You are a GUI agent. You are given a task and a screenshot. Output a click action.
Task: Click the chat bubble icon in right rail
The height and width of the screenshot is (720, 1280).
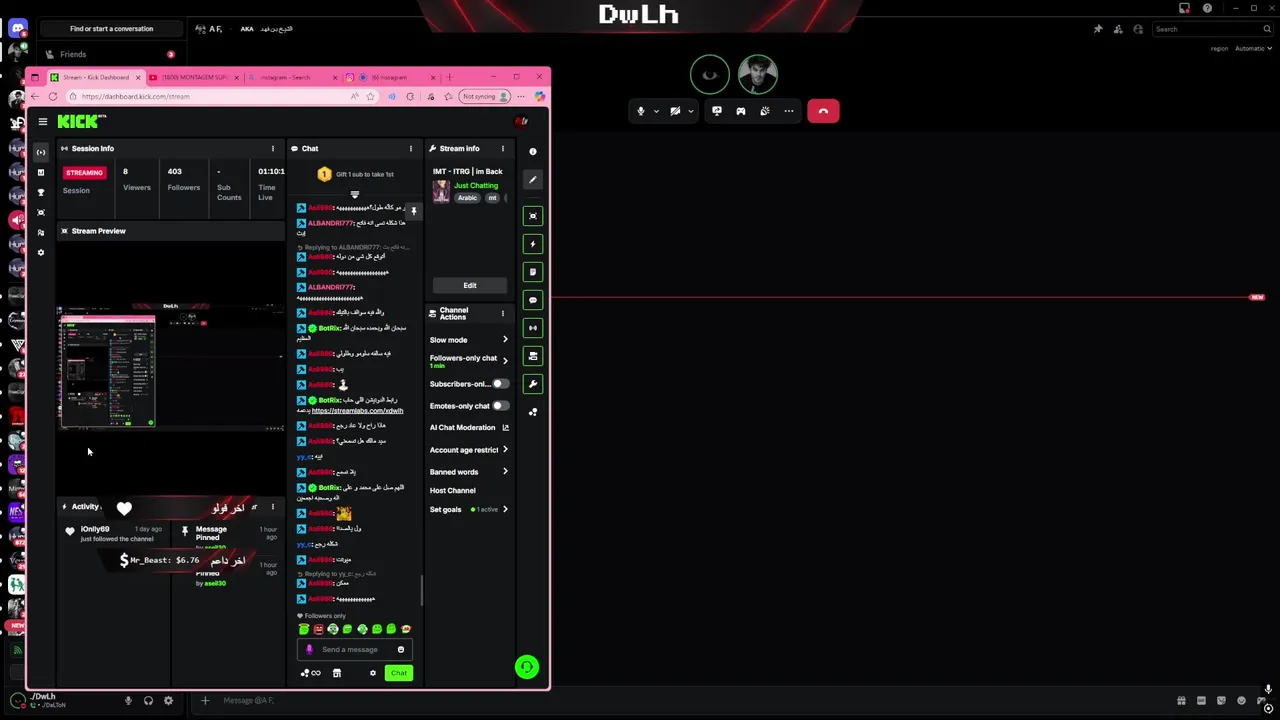tap(533, 300)
